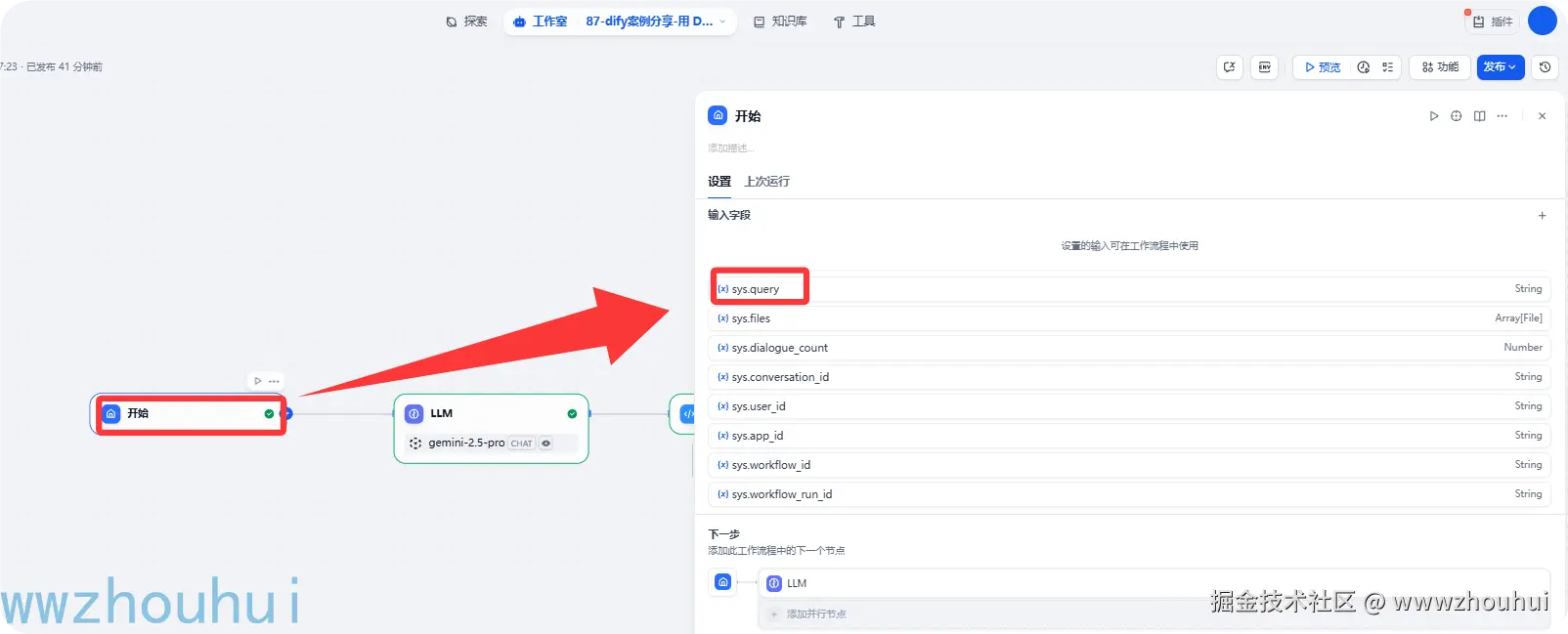
Task: Click the 开始 home icon in panel header
Action: (x=718, y=115)
